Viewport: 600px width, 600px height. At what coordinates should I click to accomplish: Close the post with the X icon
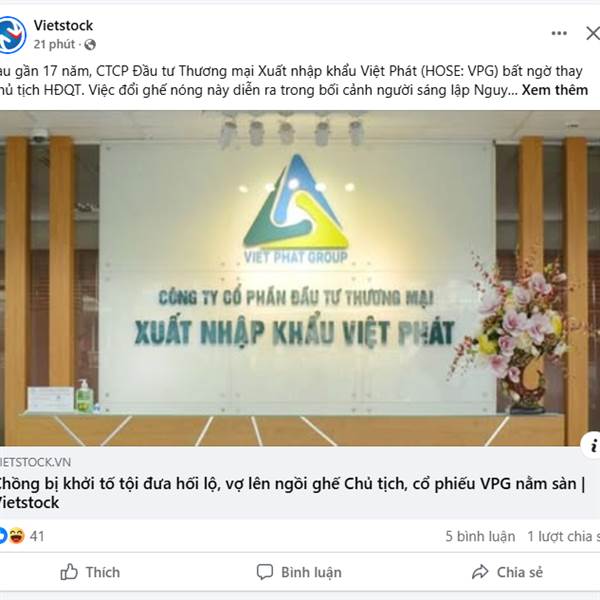593,33
